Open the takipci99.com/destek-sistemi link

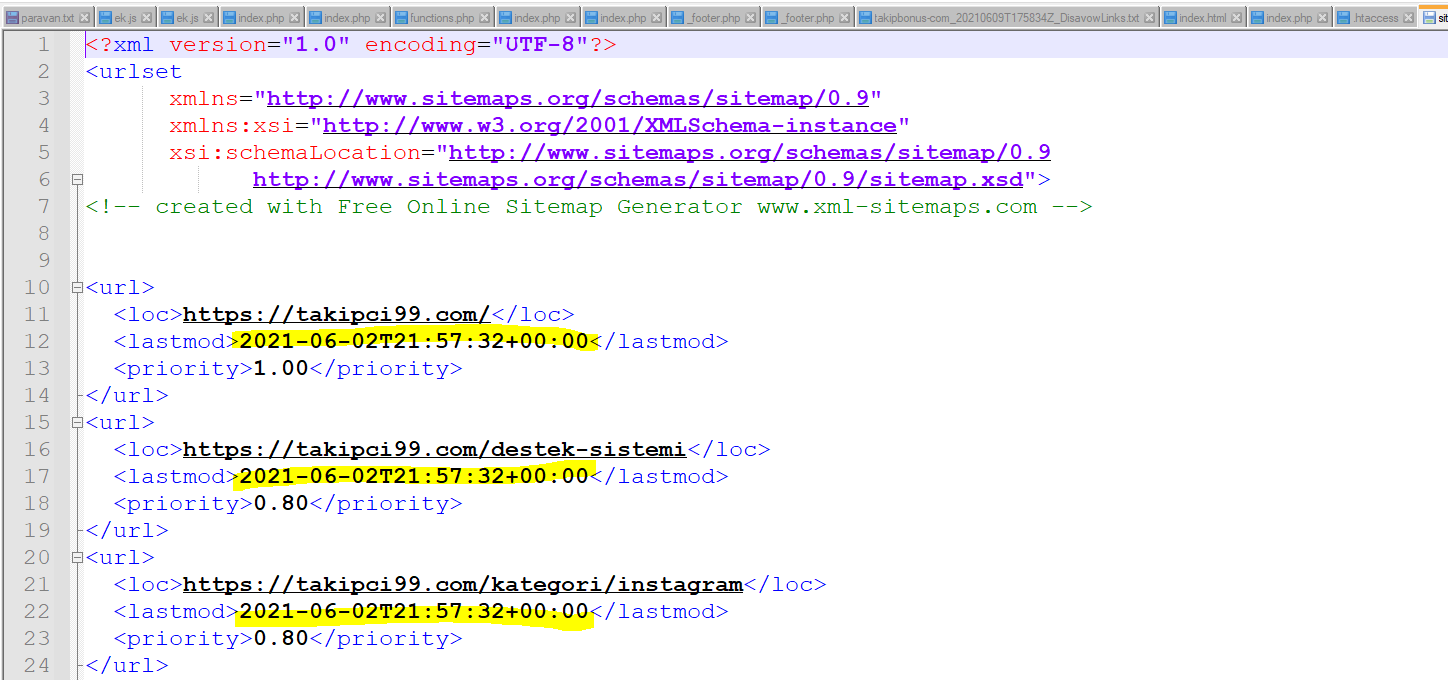point(434,449)
